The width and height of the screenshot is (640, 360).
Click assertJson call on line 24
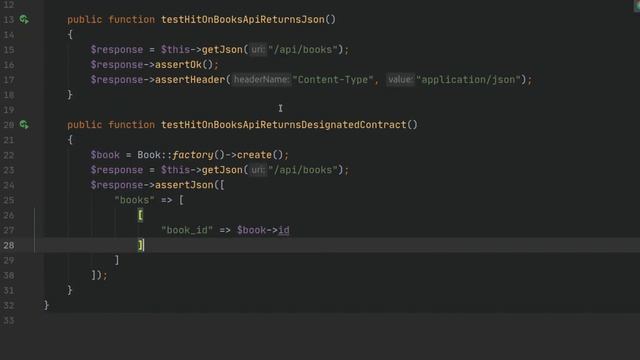(x=184, y=185)
